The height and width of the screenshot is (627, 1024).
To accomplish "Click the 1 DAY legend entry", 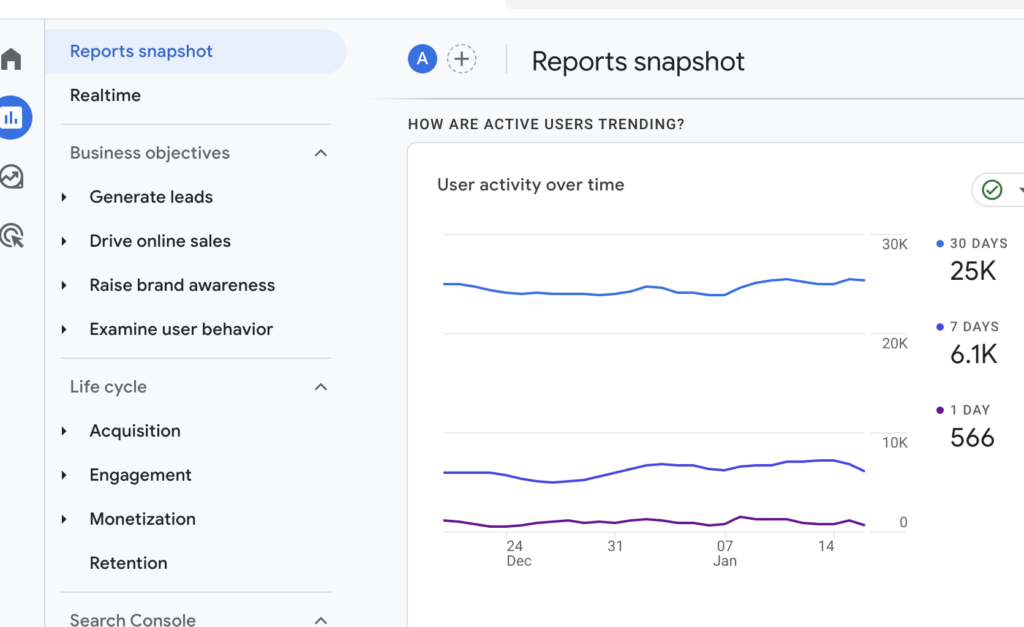I will pyautogui.click(x=963, y=410).
